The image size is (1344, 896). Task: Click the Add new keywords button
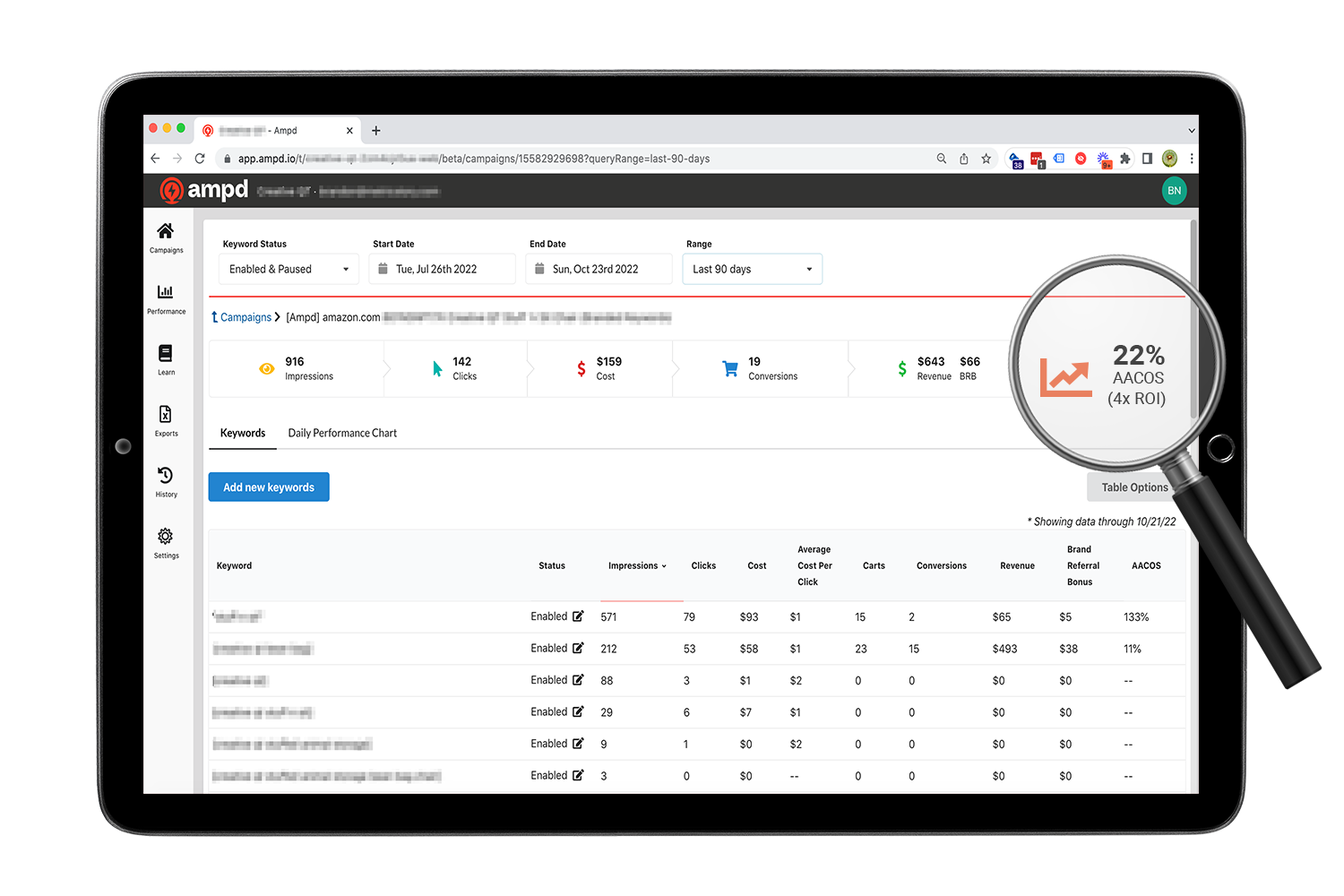pos(269,487)
